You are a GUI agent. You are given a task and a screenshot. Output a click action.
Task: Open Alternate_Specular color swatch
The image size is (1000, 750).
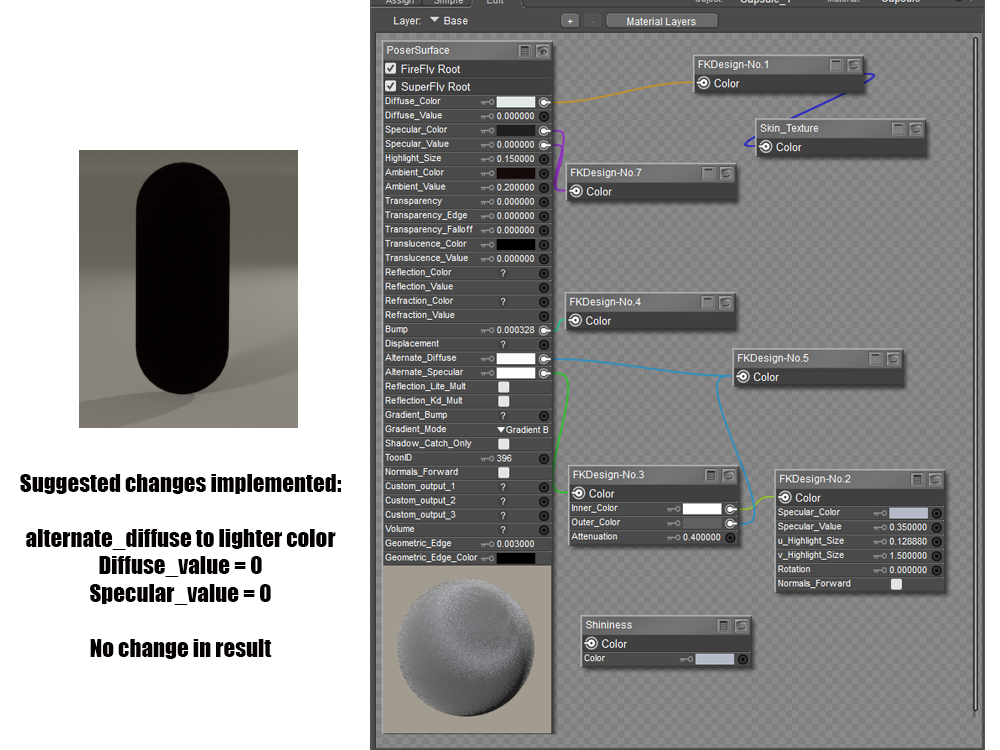tap(516, 373)
